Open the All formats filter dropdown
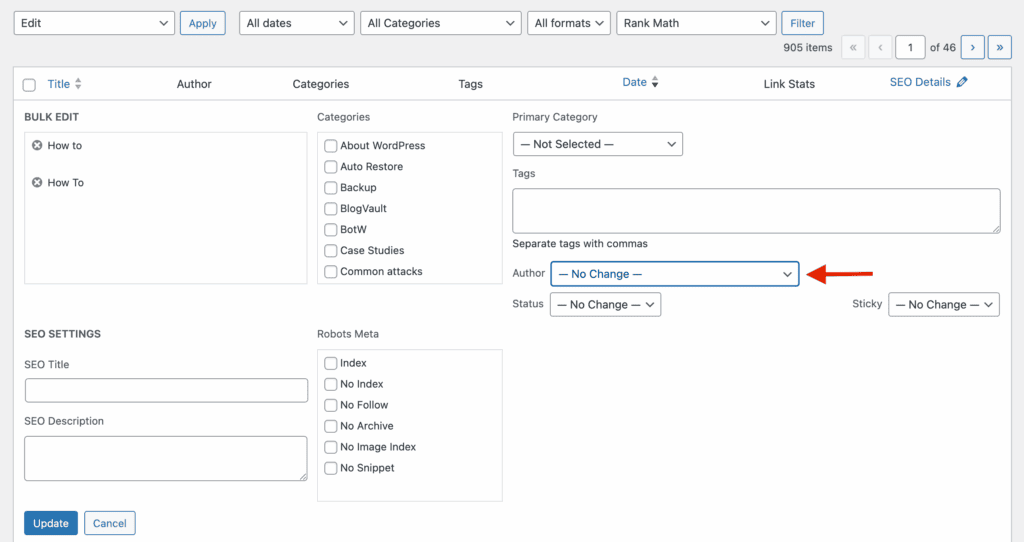 point(569,23)
